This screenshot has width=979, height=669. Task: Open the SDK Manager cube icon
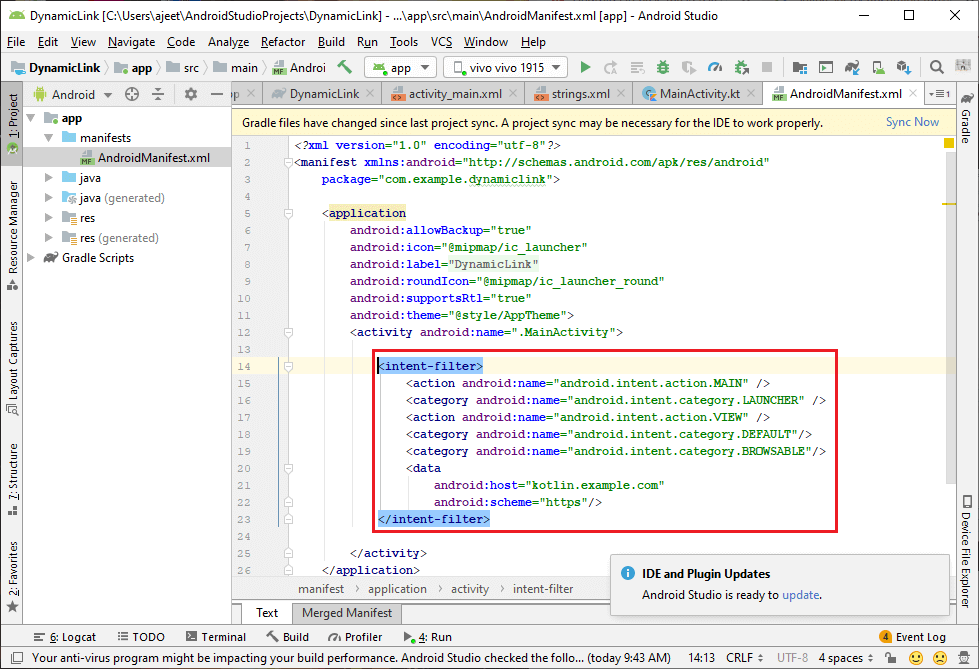(x=903, y=67)
